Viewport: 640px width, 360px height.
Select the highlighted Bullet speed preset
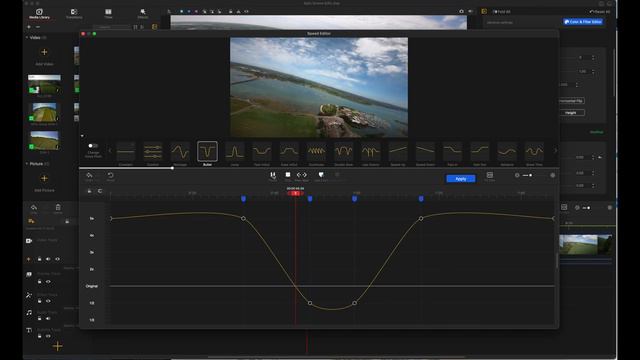207,152
